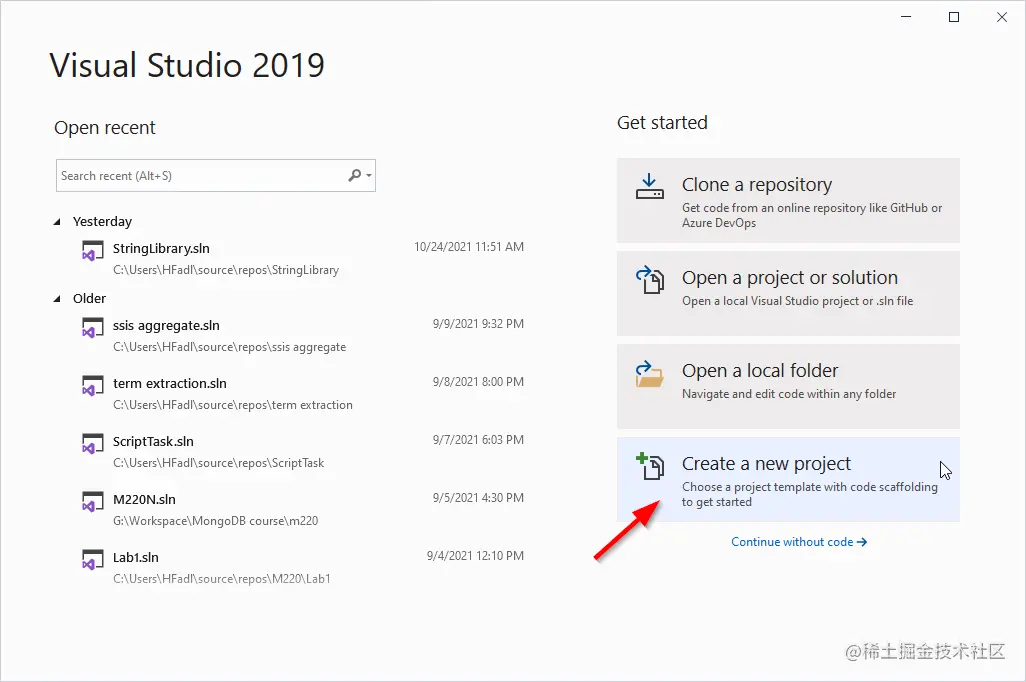1026x682 pixels.
Task: Click the Open a local folder icon
Action: (650, 374)
